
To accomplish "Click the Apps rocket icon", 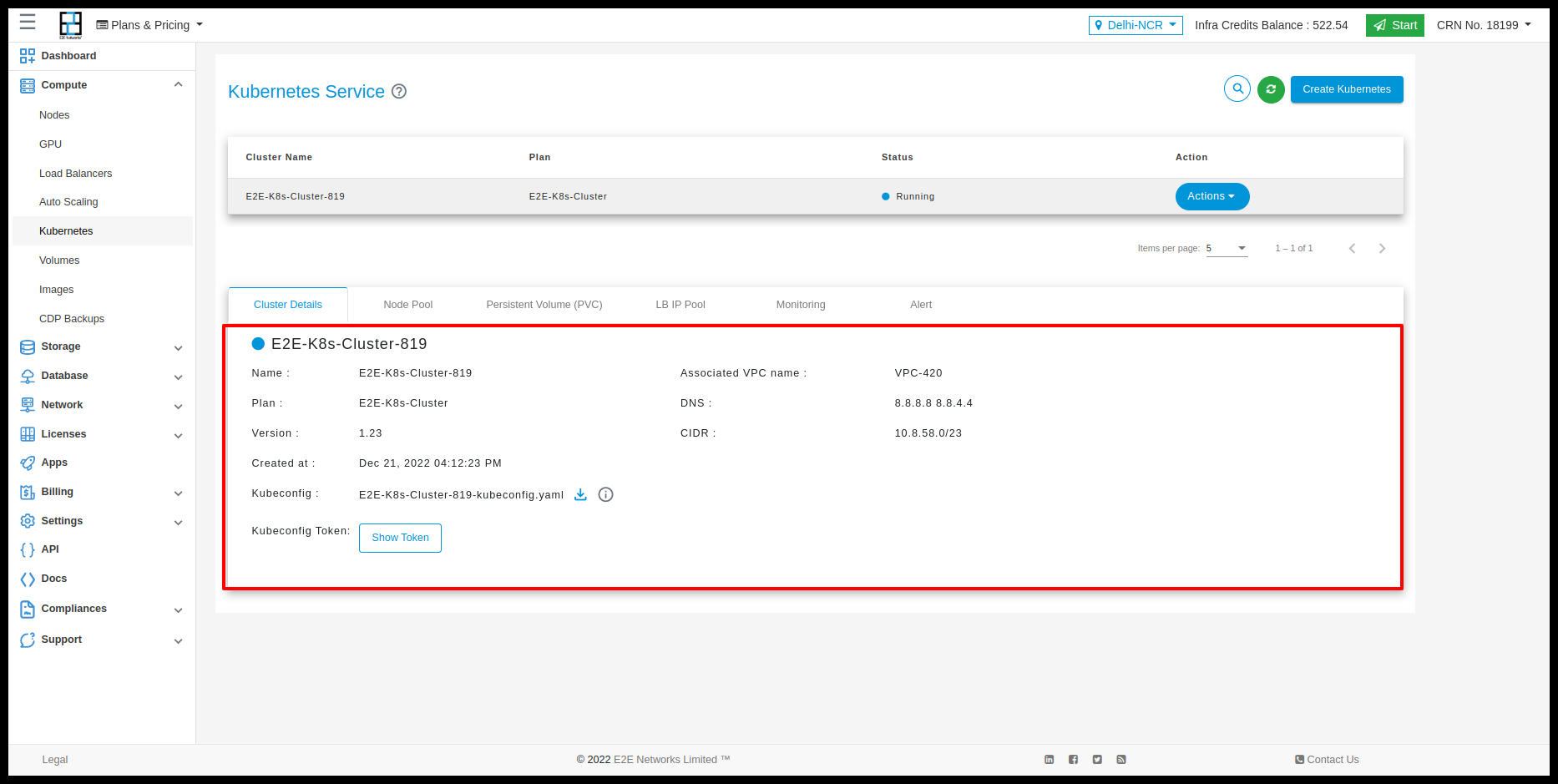I will coord(28,463).
